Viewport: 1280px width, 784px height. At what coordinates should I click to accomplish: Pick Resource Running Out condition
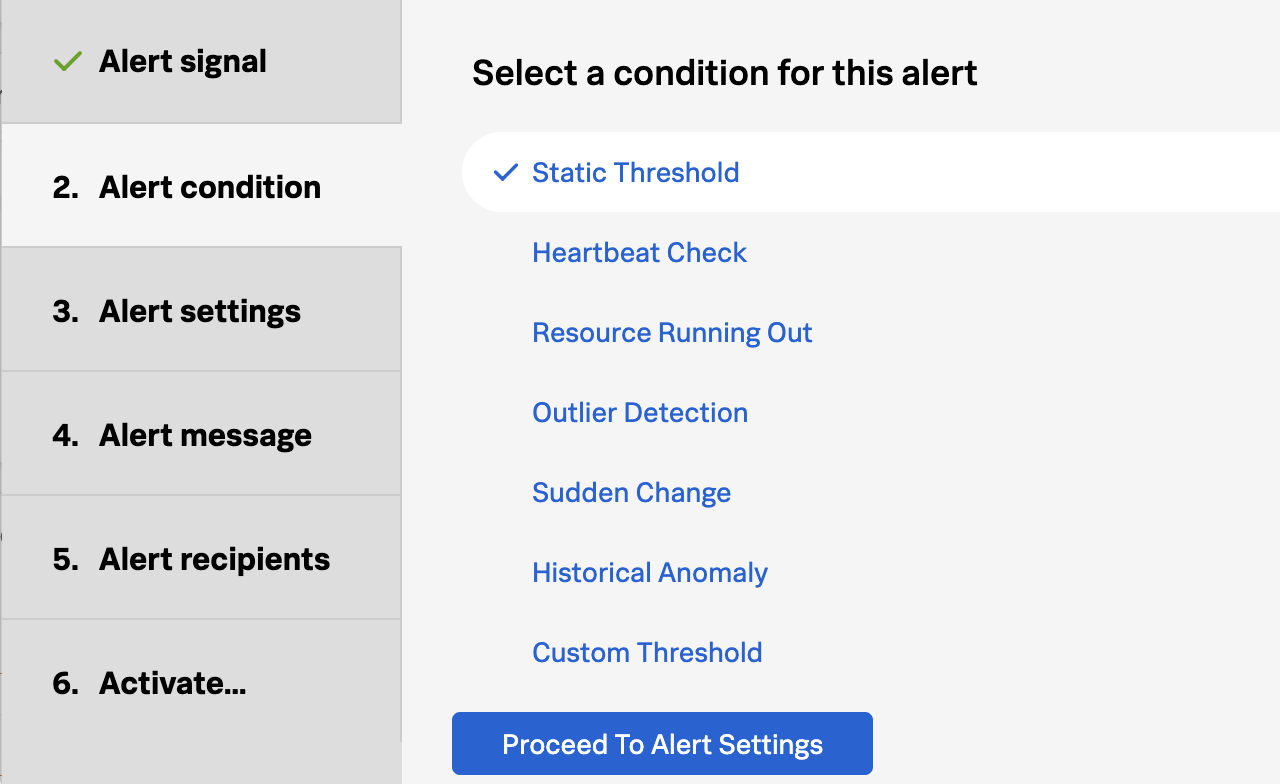[x=671, y=332]
